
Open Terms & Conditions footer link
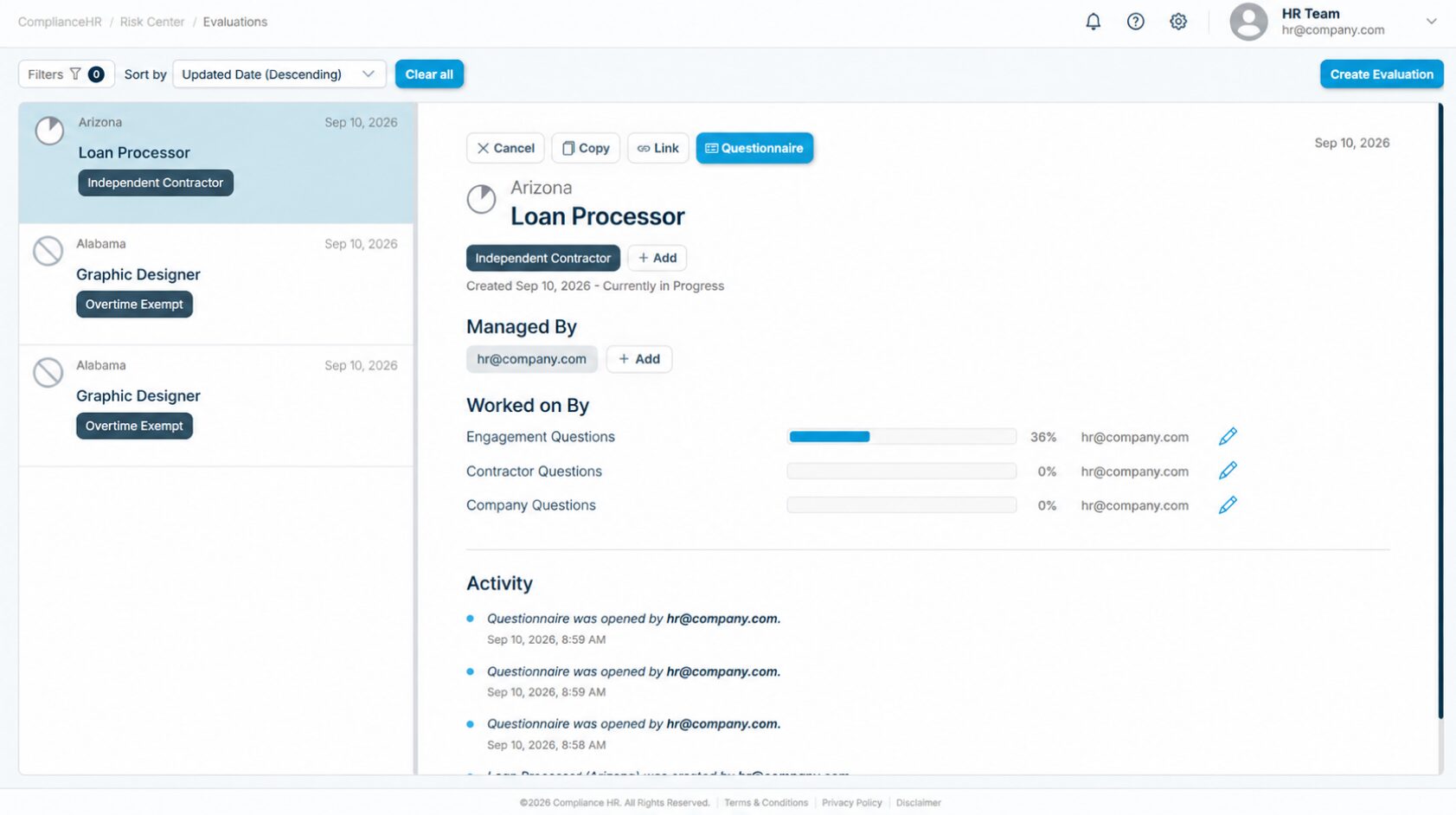(766, 803)
